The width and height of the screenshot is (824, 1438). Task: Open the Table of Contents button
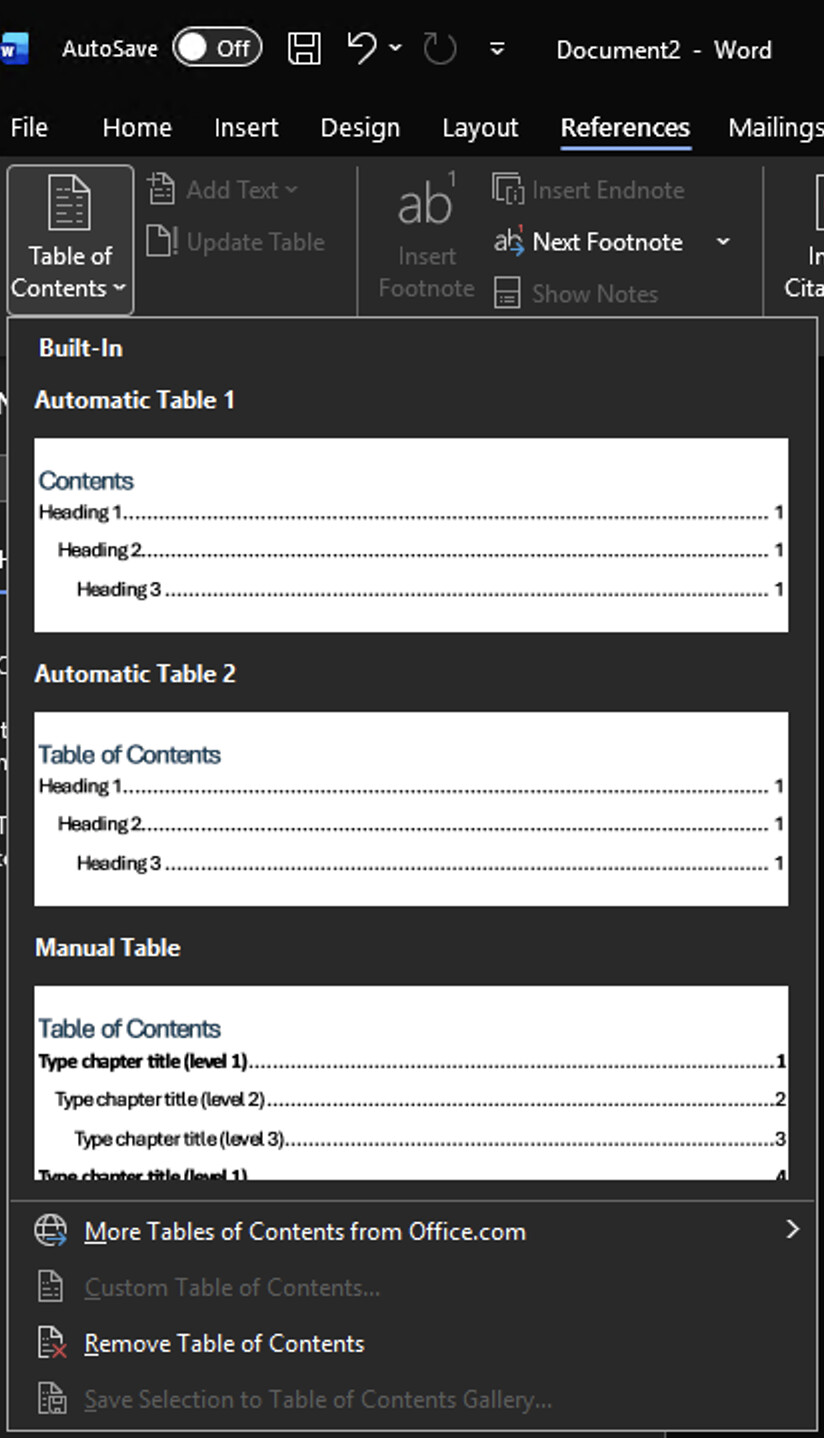click(x=70, y=240)
